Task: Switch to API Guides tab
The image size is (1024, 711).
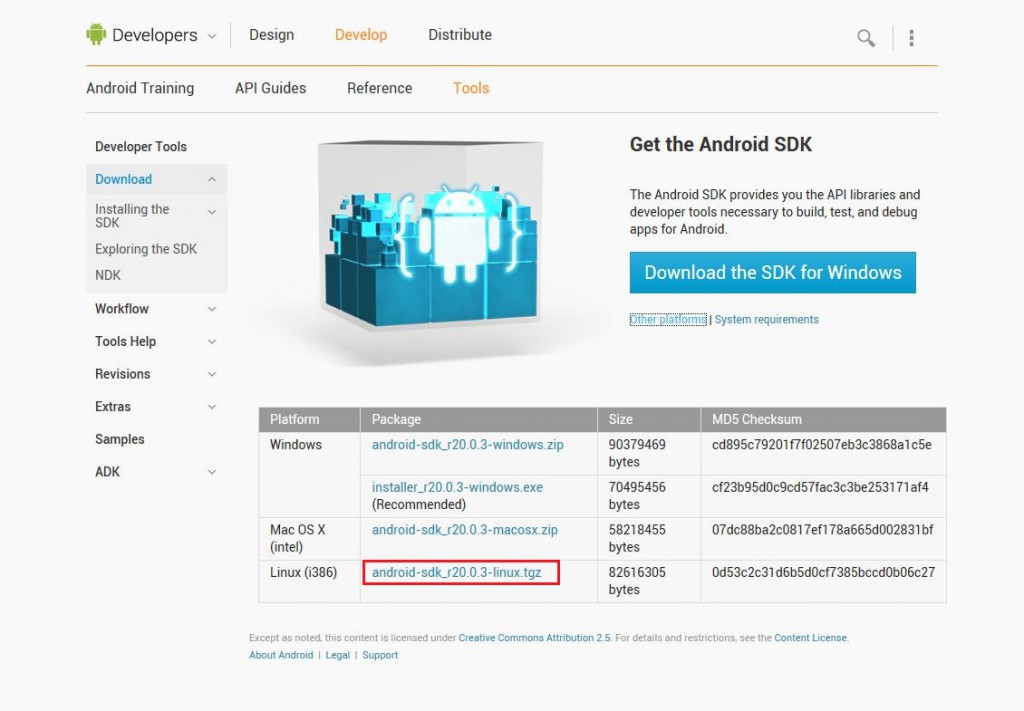Action: [x=270, y=88]
